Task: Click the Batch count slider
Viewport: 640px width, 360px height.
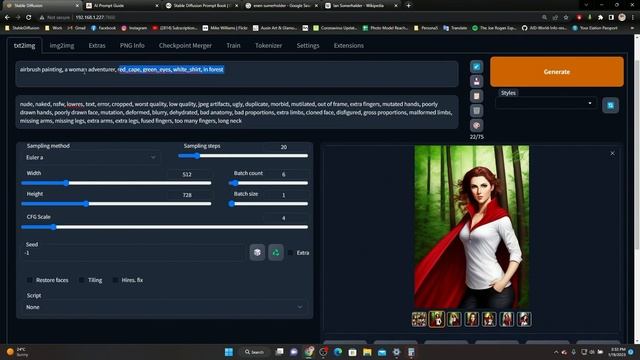Action: (x=269, y=183)
